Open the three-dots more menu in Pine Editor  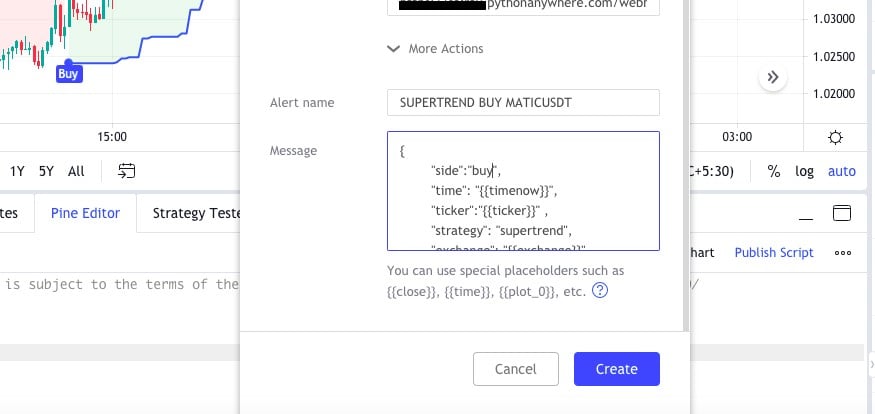pos(843,253)
